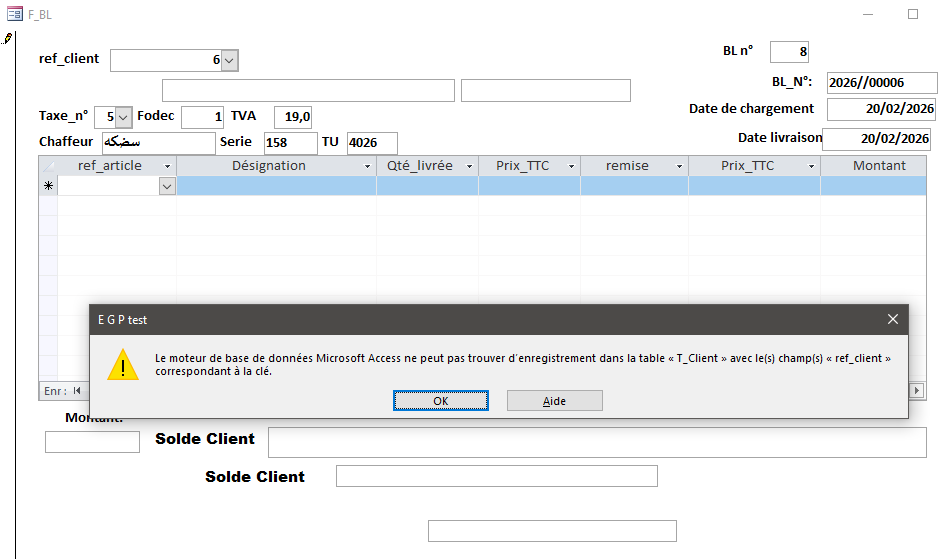Go to first record in Enr navigator
This screenshot has width=951, height=559.
coord(77,390)
